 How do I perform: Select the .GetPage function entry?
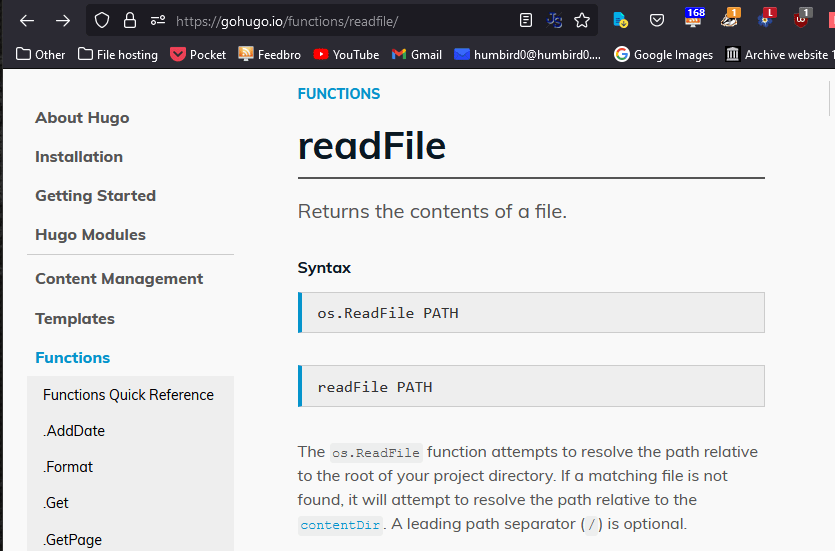point(72,540)
